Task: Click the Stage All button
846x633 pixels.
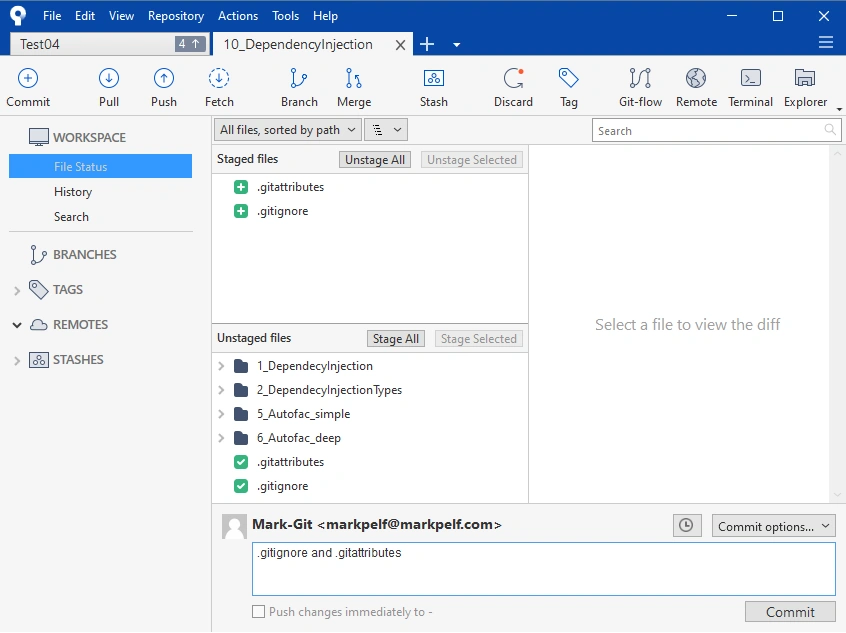Action: point(395,338)
